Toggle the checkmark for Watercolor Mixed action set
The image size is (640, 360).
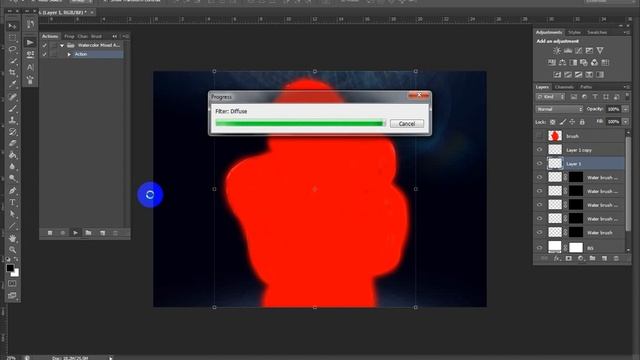tap(44, 45)
